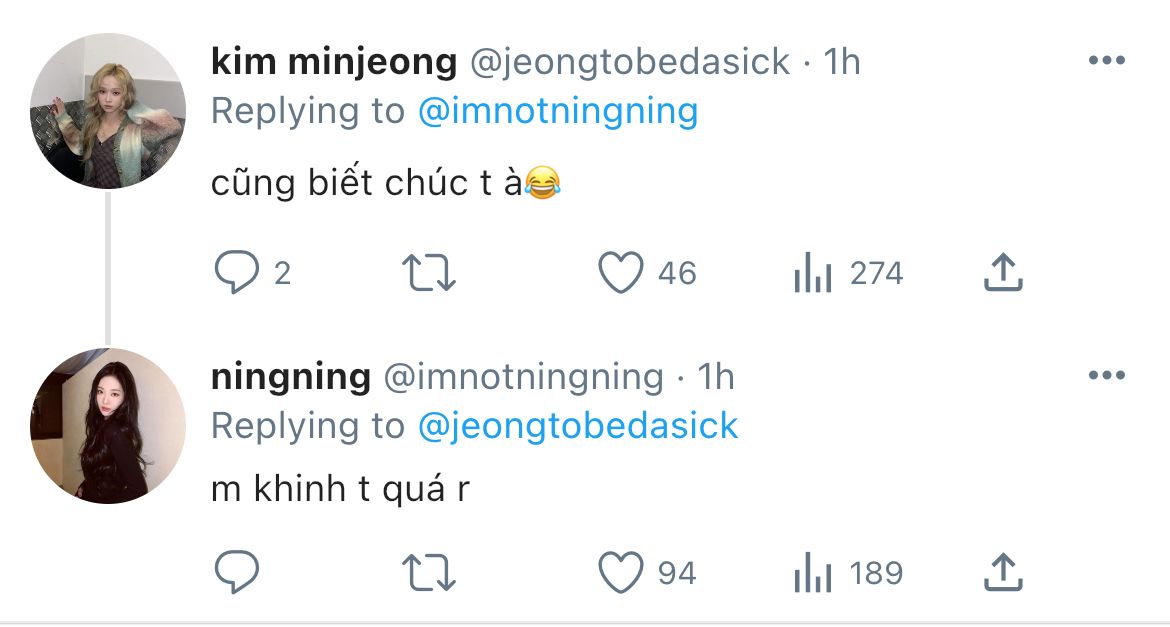1170x627 pixels.
Task: Open kim minjeong's profile picture
Action: 108,111
